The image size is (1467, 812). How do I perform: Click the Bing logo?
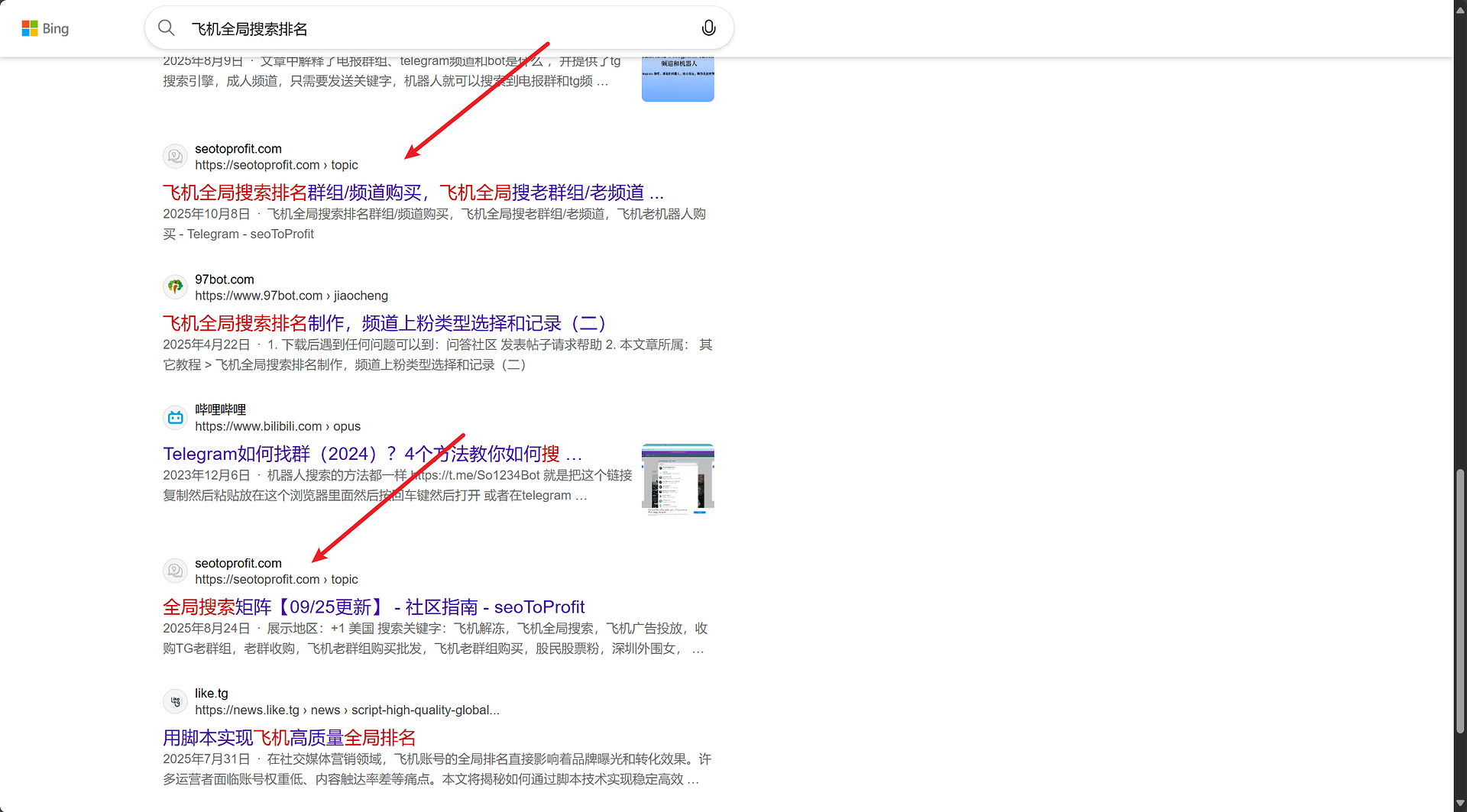45,28
